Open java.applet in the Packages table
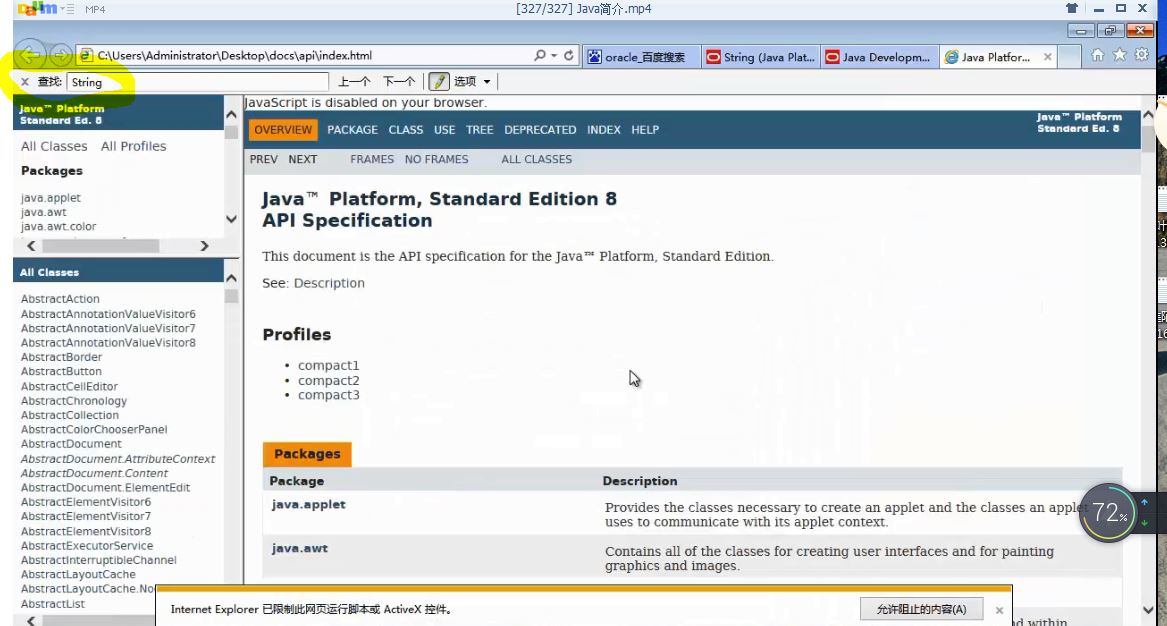Viewport: 1167px width, 626px height. click(308, 504)
